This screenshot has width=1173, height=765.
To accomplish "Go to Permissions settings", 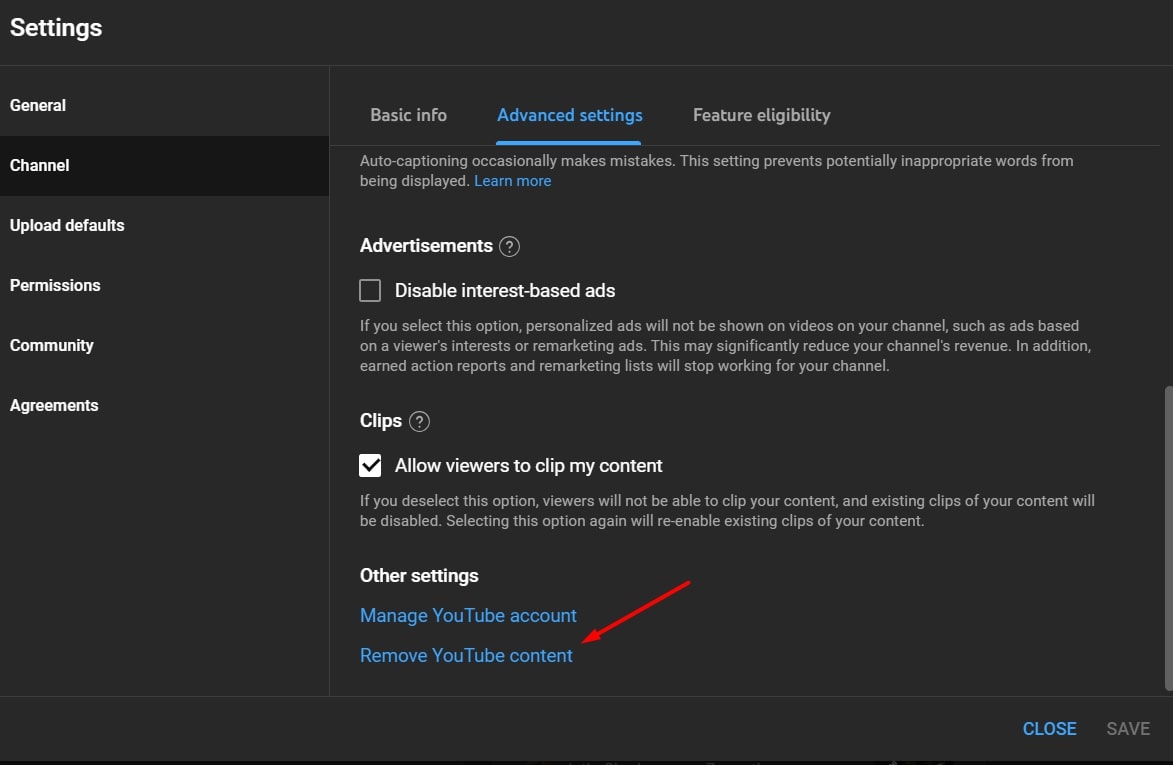I will click(x=165, y=285).
